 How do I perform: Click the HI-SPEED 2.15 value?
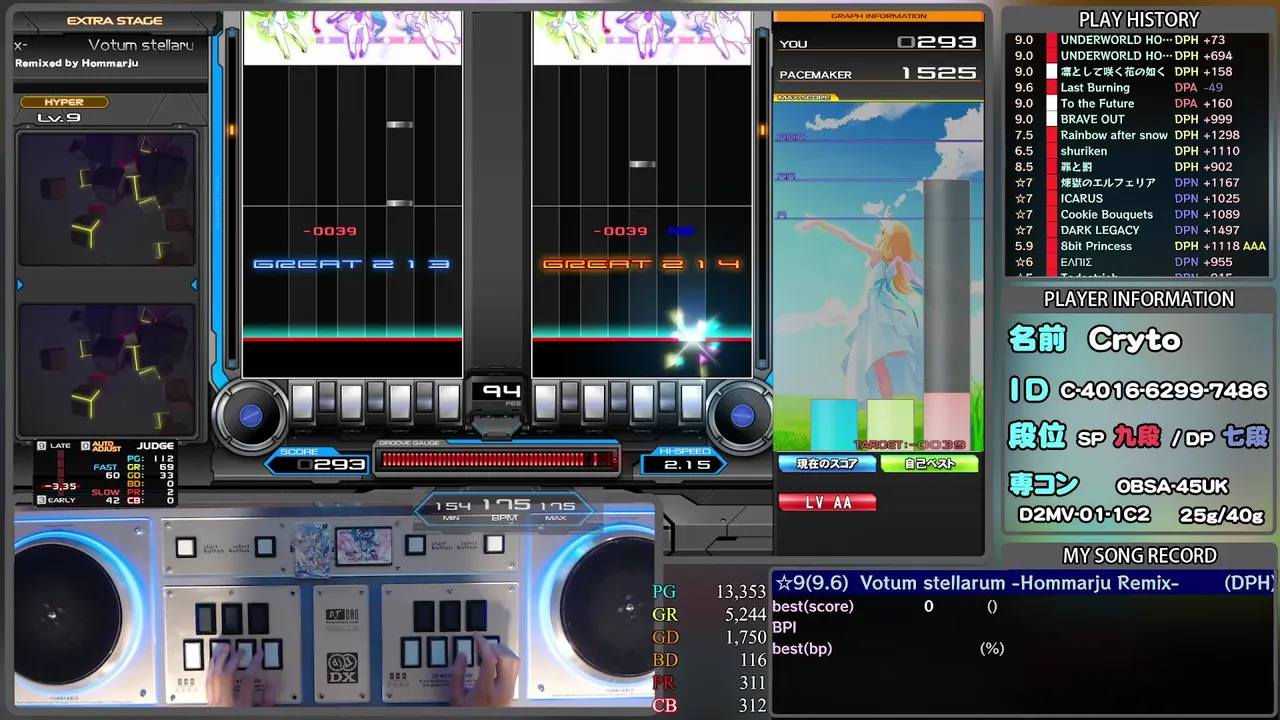[x=689, y=464]
